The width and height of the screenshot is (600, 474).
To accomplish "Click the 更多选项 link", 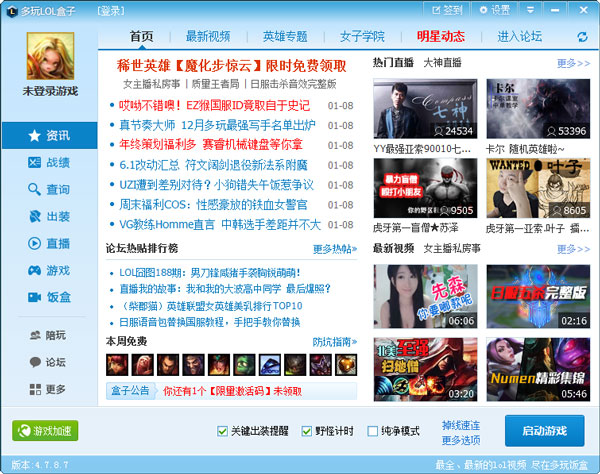I will (x=461, y=440).
